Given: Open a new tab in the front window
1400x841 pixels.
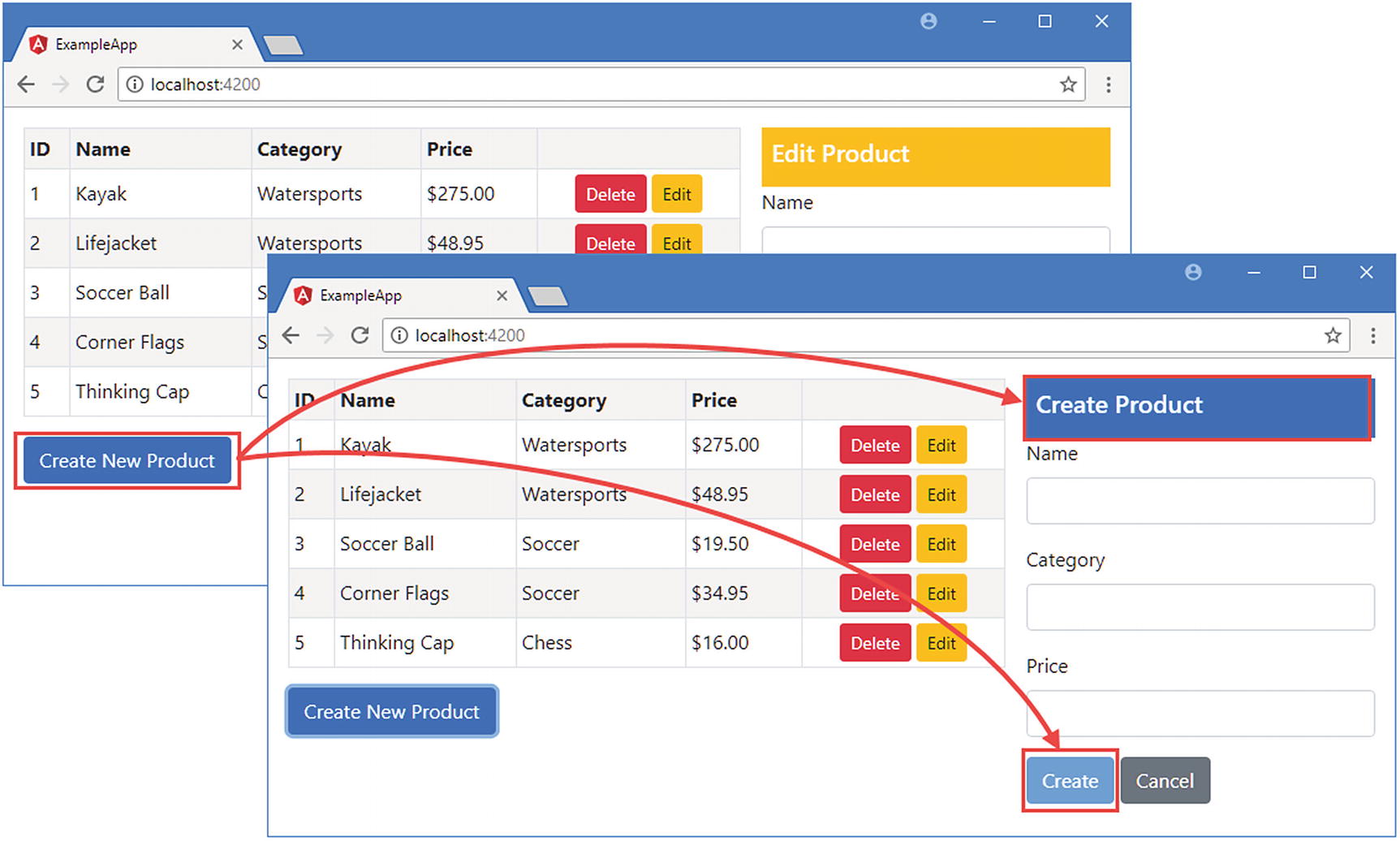Looking at the screenshot, I should pyautogui.click(x=548, y=296).
